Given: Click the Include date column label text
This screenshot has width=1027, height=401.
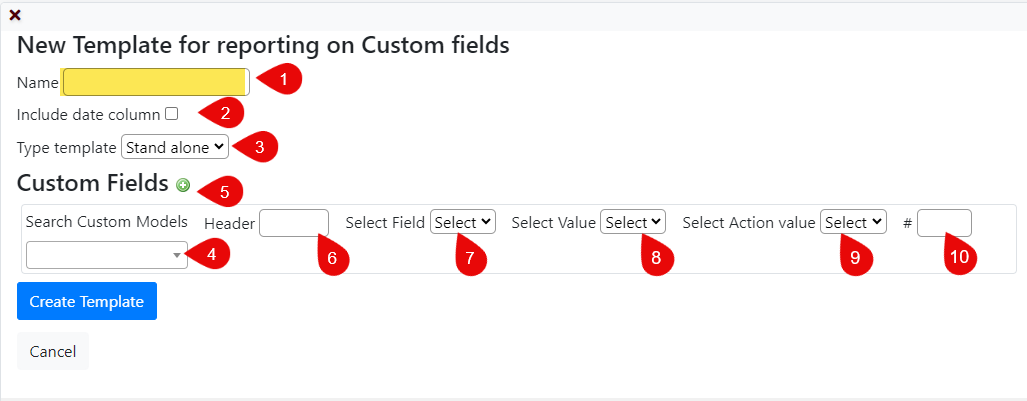Looking at the screenshot, I should pyautogui.click(x=88, y=115).
